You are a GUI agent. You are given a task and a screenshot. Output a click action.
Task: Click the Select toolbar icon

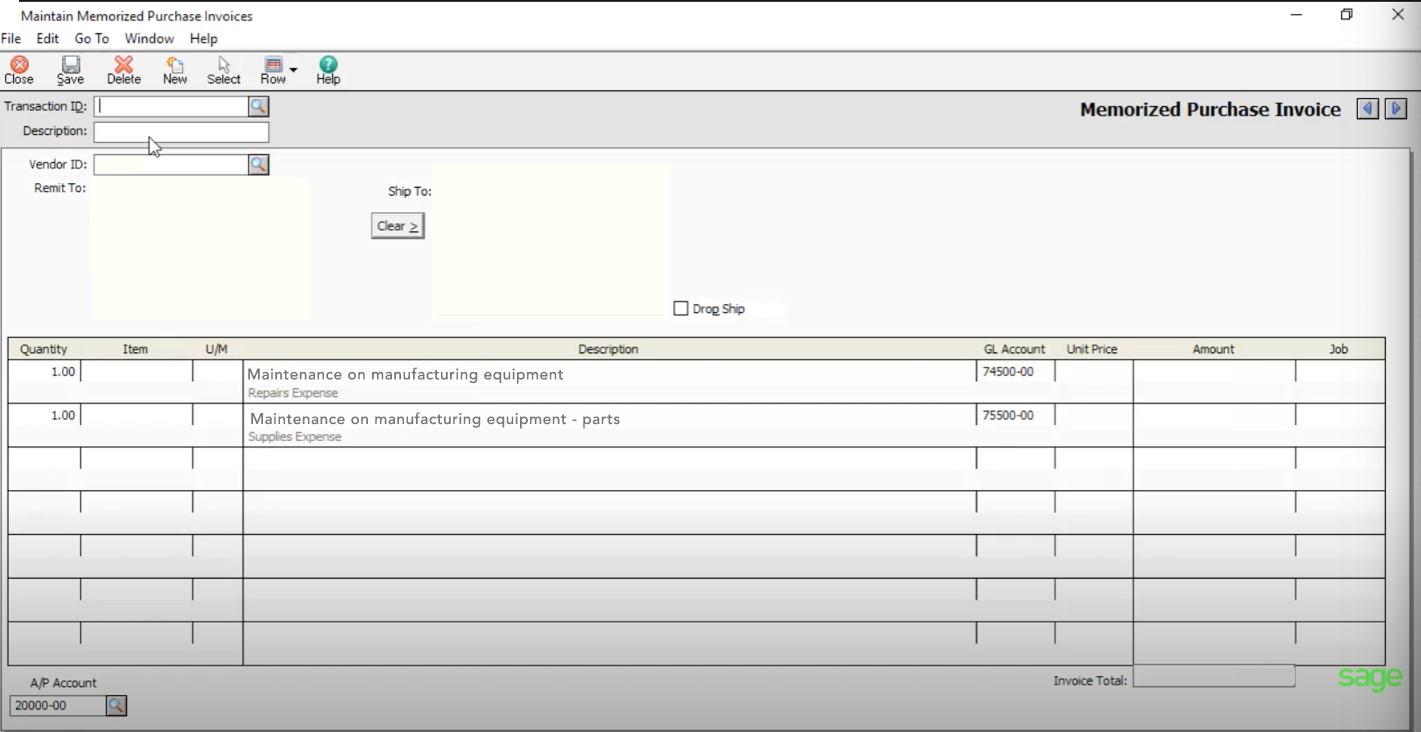coord(223,68)
